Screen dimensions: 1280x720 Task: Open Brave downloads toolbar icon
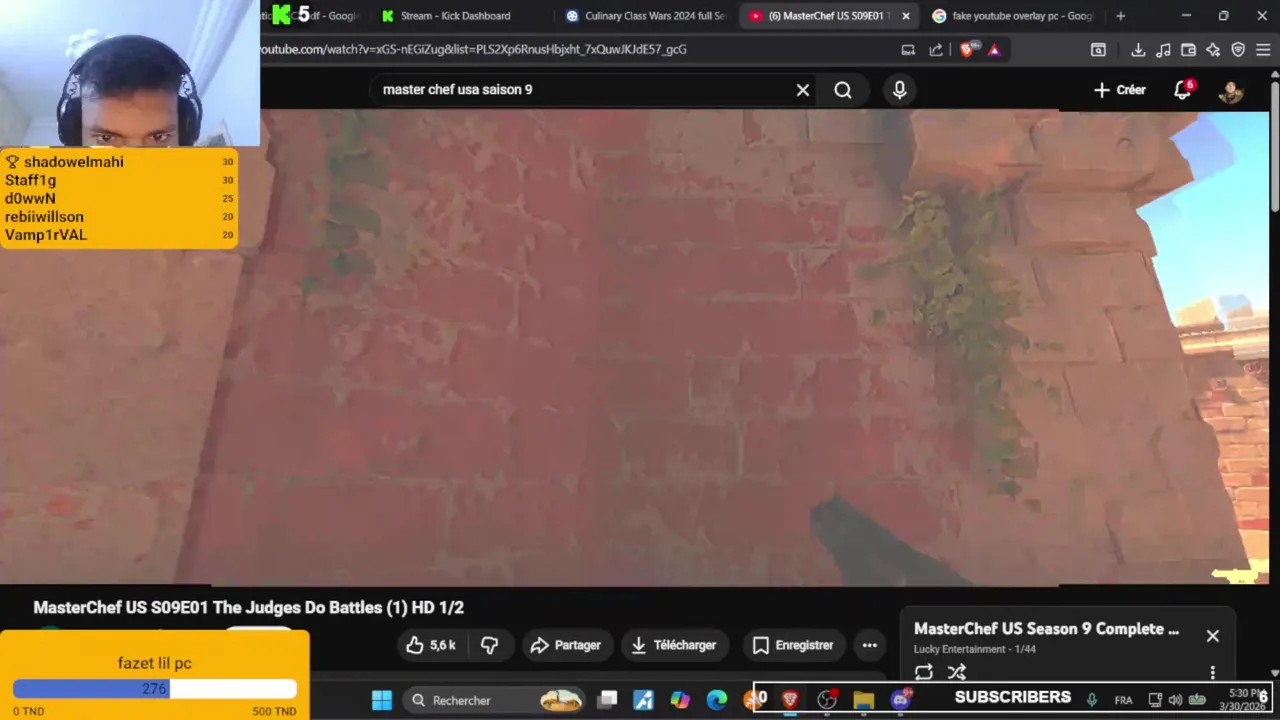[x=1138, y=49]
